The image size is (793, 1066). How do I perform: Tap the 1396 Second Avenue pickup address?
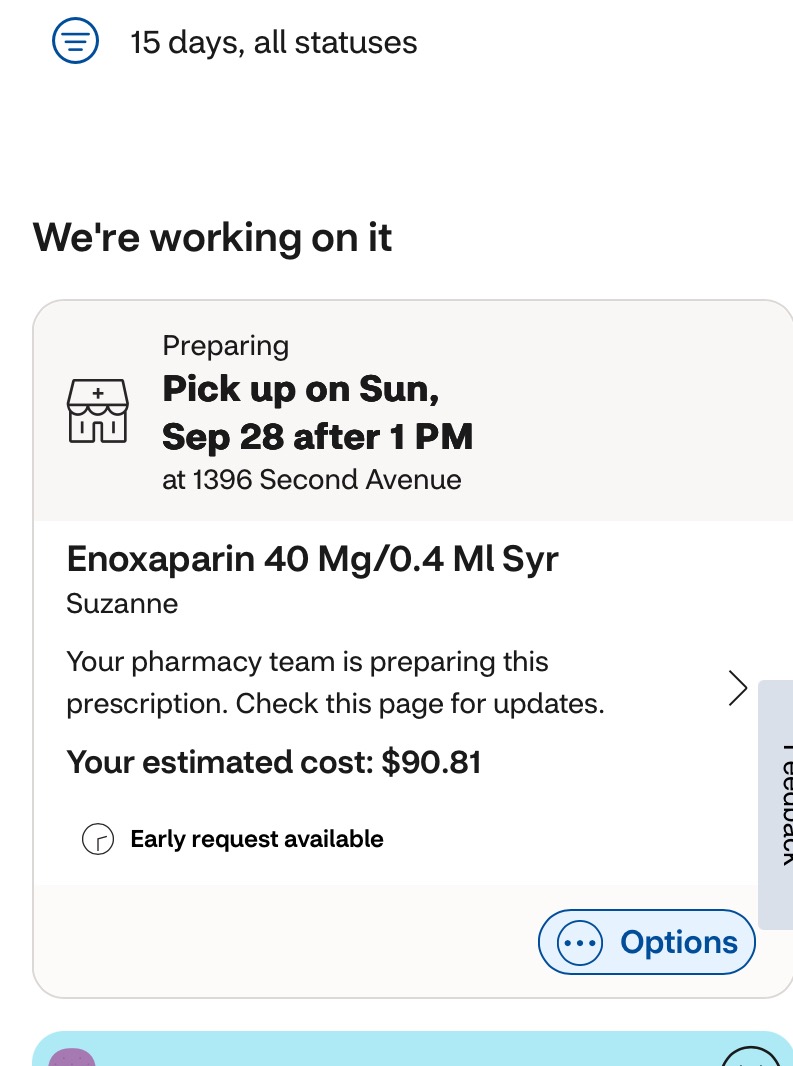pyautogui.click(x=311, y=480)
